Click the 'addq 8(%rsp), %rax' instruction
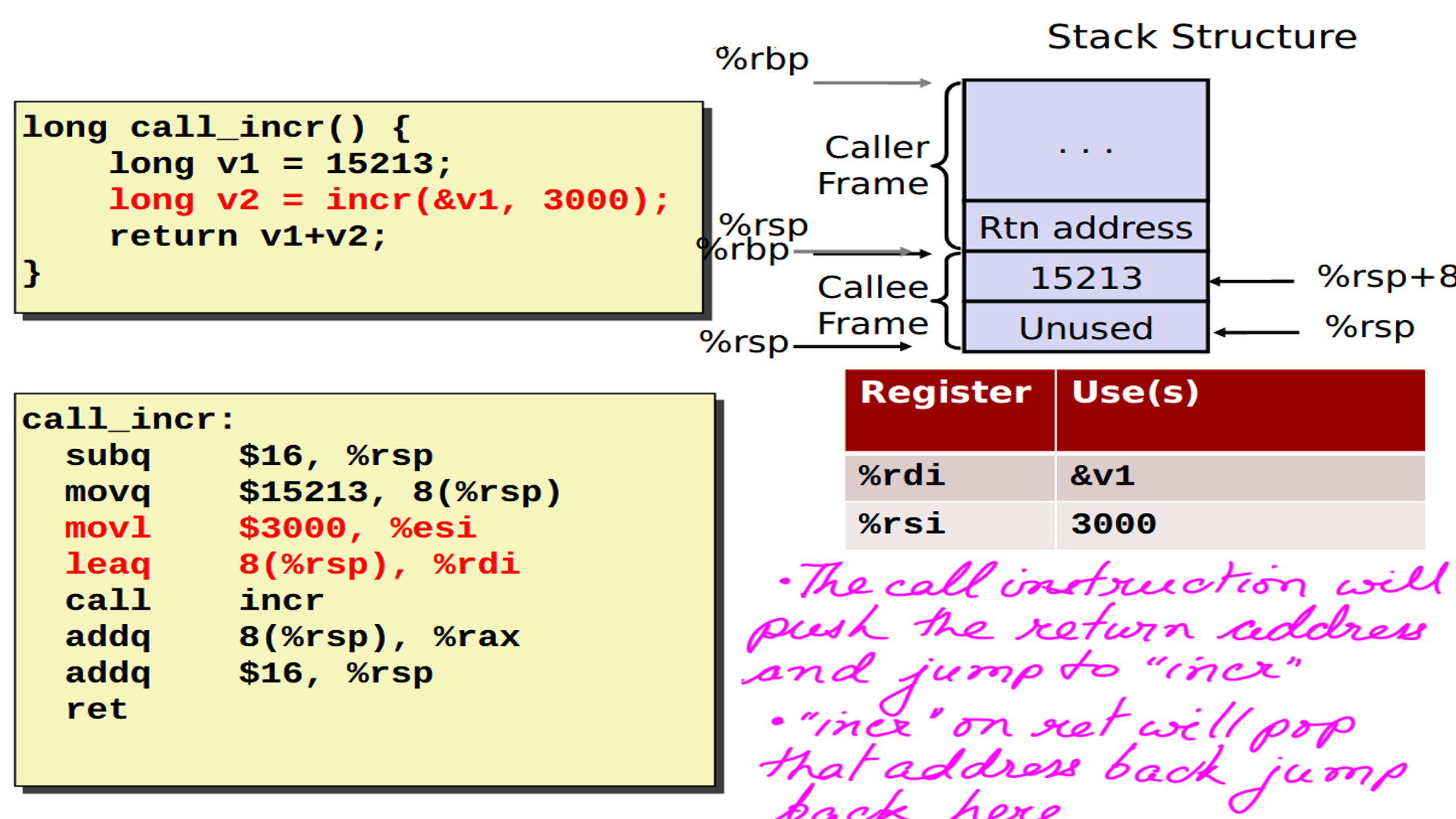Viewport: 1456px width, 819px height. coord(293,637)
